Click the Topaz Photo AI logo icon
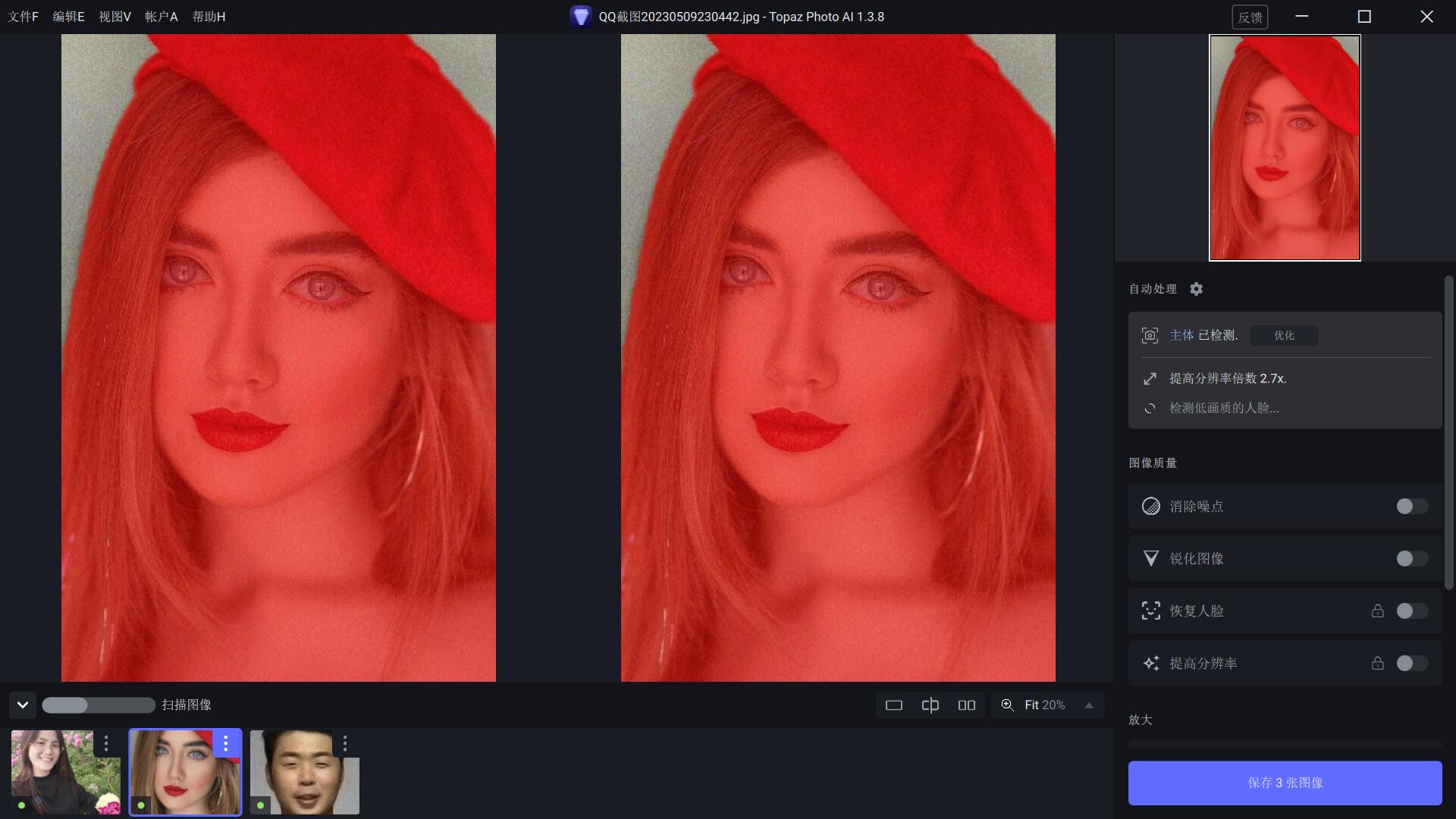 pos(580,17)
